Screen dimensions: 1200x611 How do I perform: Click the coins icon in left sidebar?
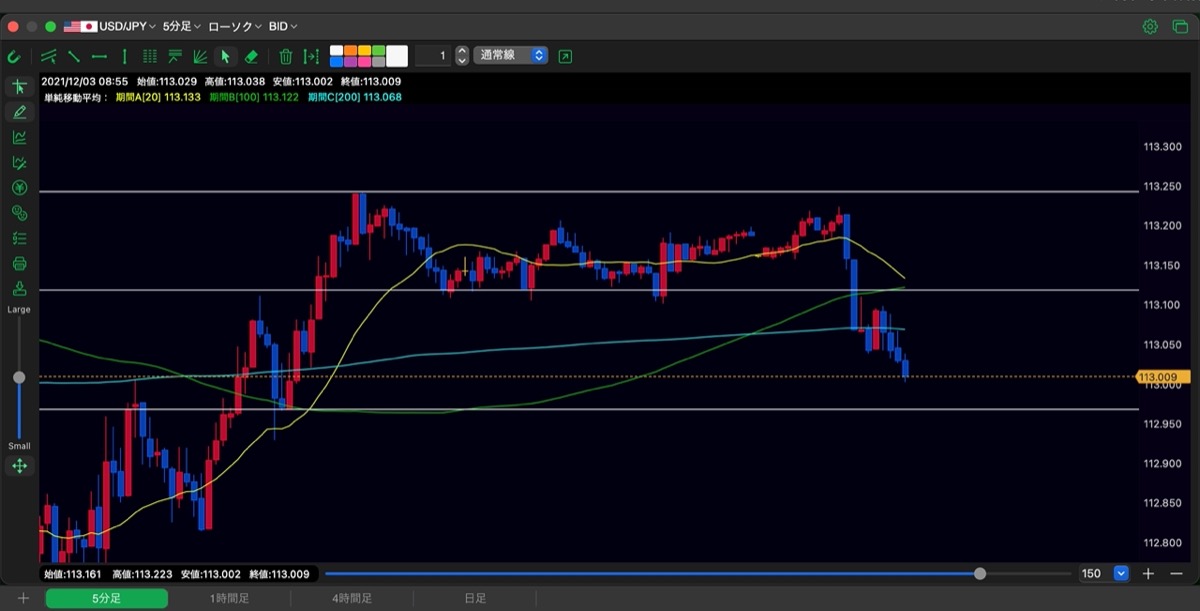coord(19,213)
